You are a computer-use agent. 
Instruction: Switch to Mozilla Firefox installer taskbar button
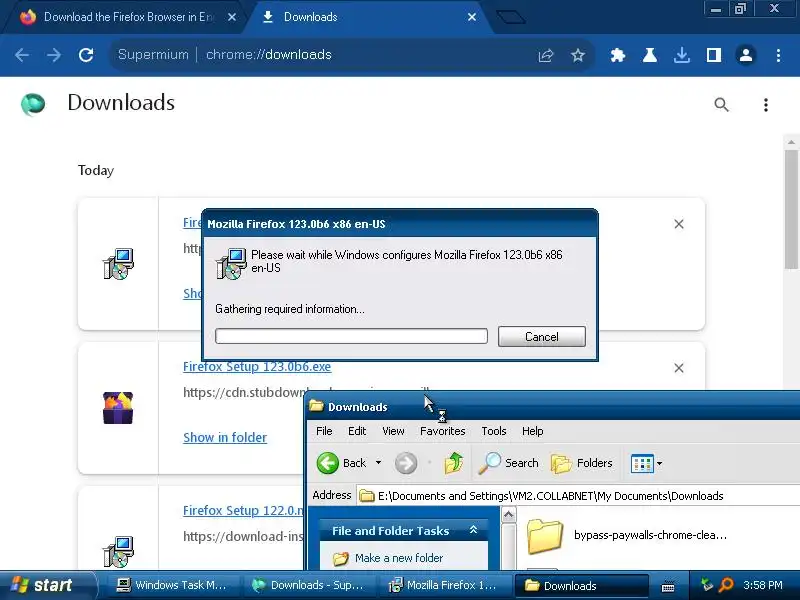443,586
